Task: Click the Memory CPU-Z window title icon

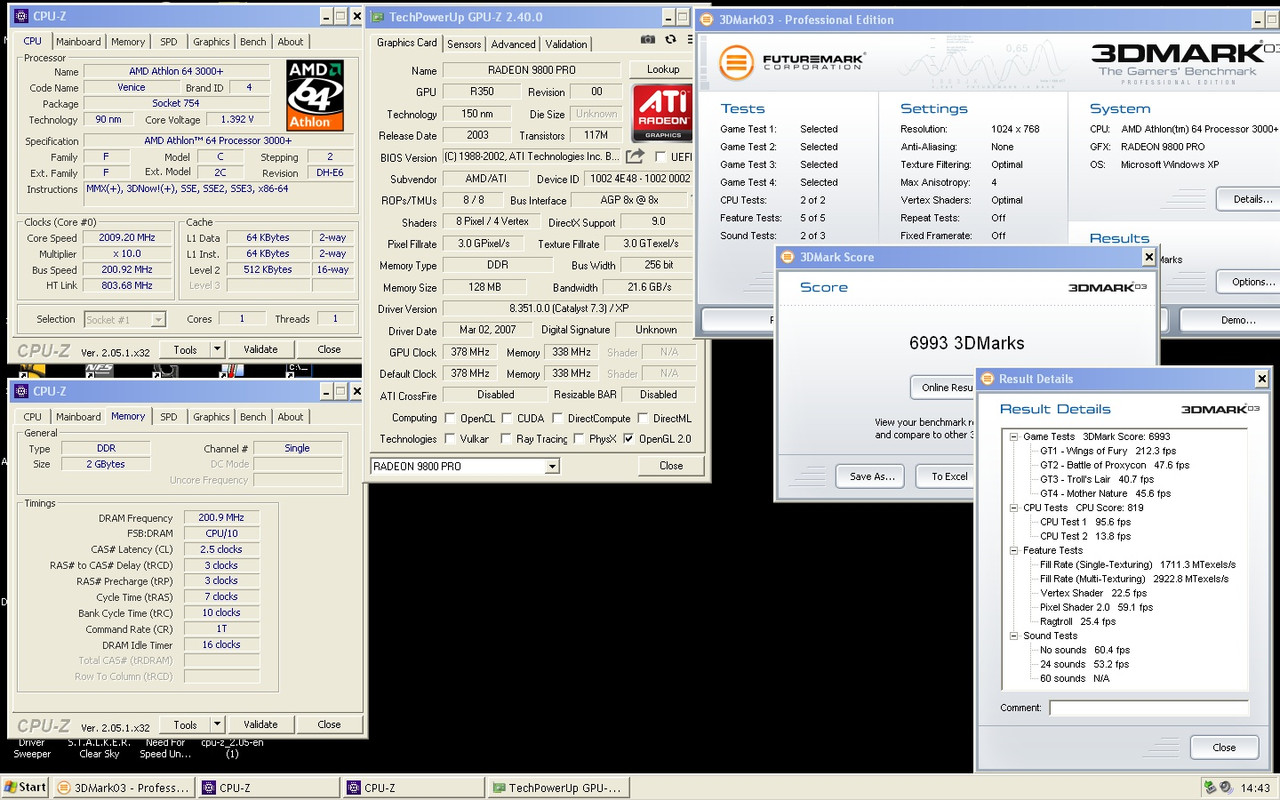Action: [20, 391]
